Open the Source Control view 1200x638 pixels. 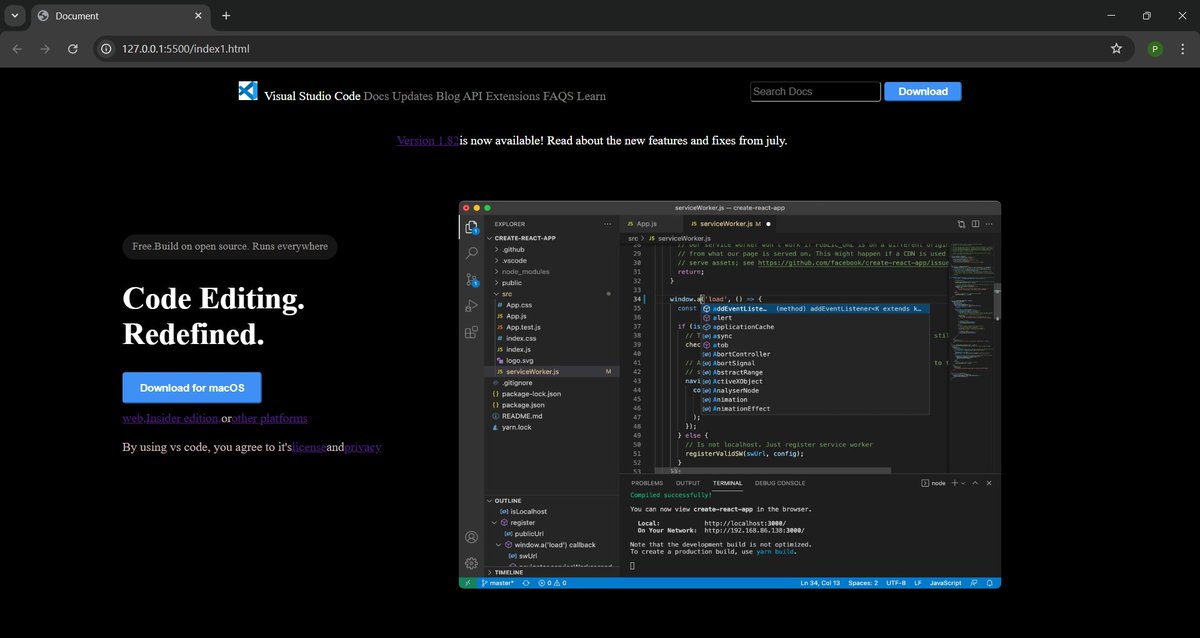(471, 281)
